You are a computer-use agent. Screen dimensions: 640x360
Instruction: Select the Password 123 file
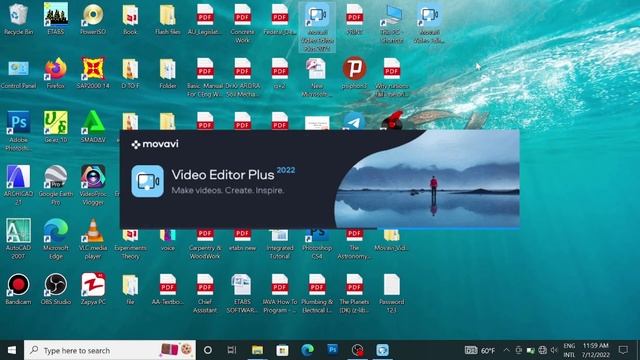[392, 293]
